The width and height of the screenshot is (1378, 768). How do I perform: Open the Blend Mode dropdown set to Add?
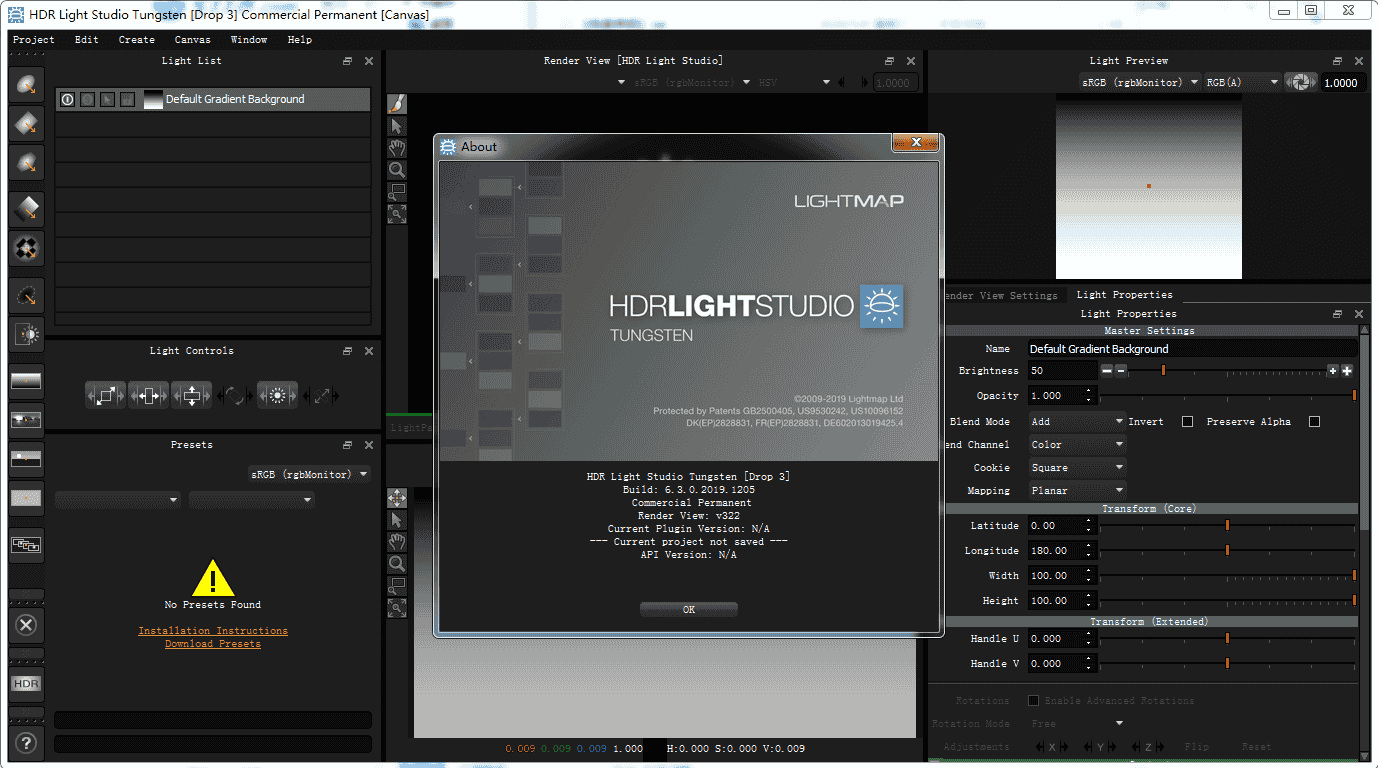[1076, 421]
